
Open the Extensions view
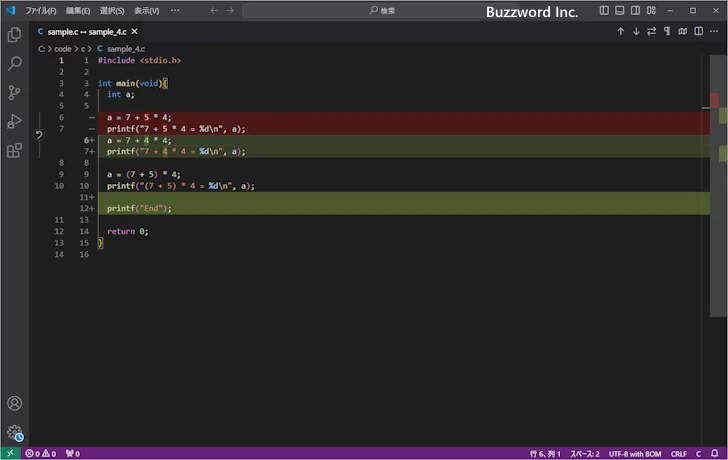pos(14,151)
